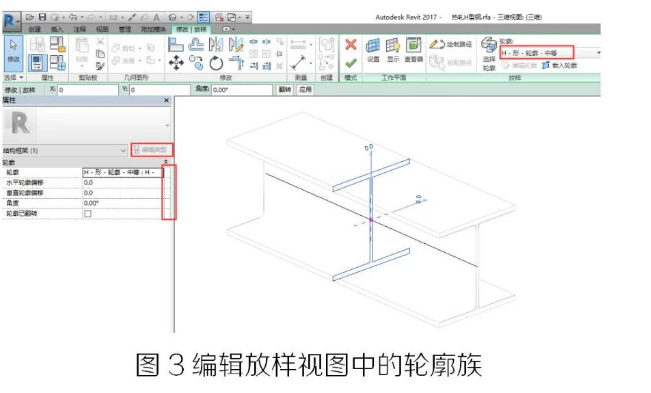Click the Undo arrow icon
The width and height of the screenshot is (651, 393).
coord(73,17)
